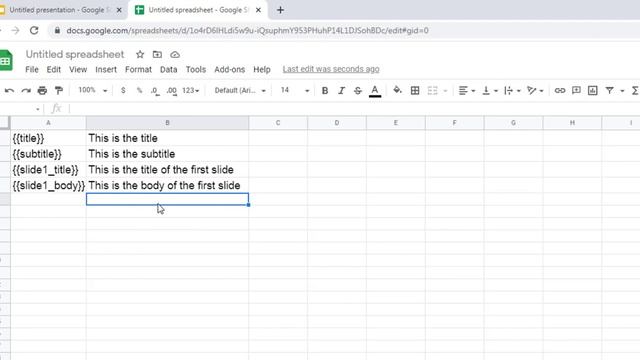The height and width of the screenshot is (360, 640).
Task: Click the browser forward arrow
Action: tap(15, 30)
